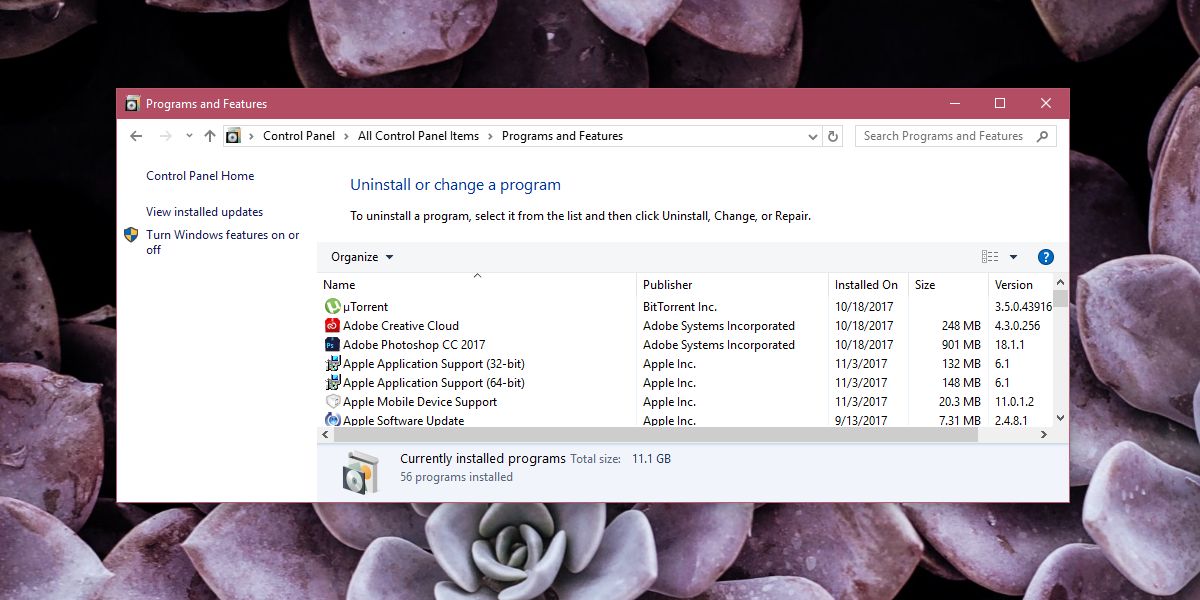This screenshot has height=600, width=1200.
Task: Select the Adobe Photoshop CC 2017 name
Action: (x=414, y=345)
